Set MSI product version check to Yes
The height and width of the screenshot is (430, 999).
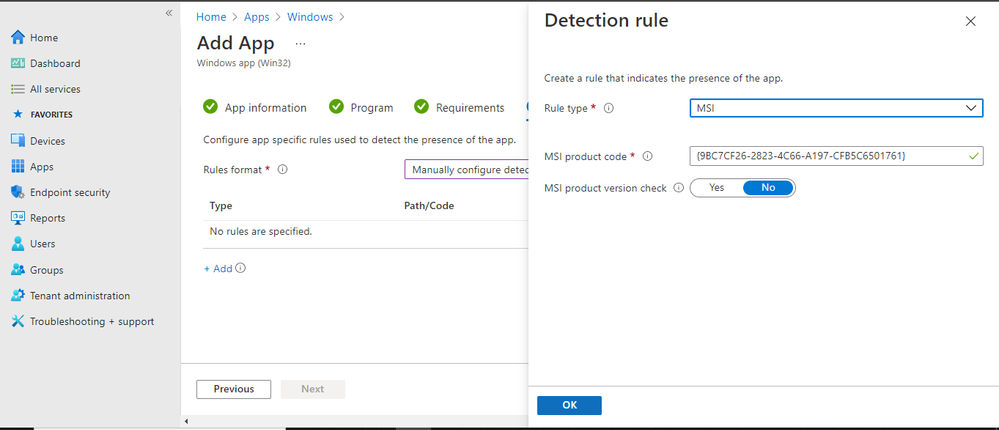point(716,188)
